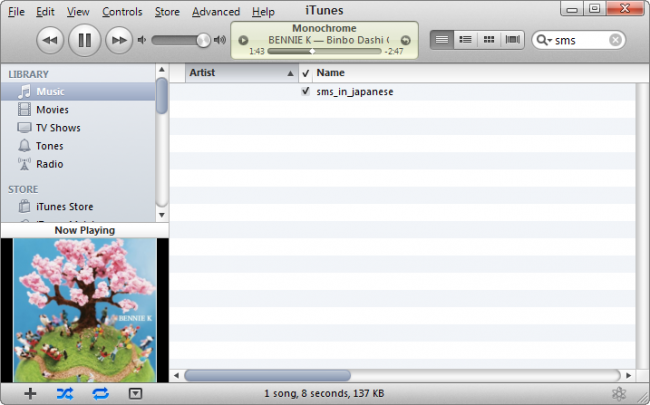Sort by the Artist column header
The width and height of the screenshot is (650, 405).
pos(242,73)
